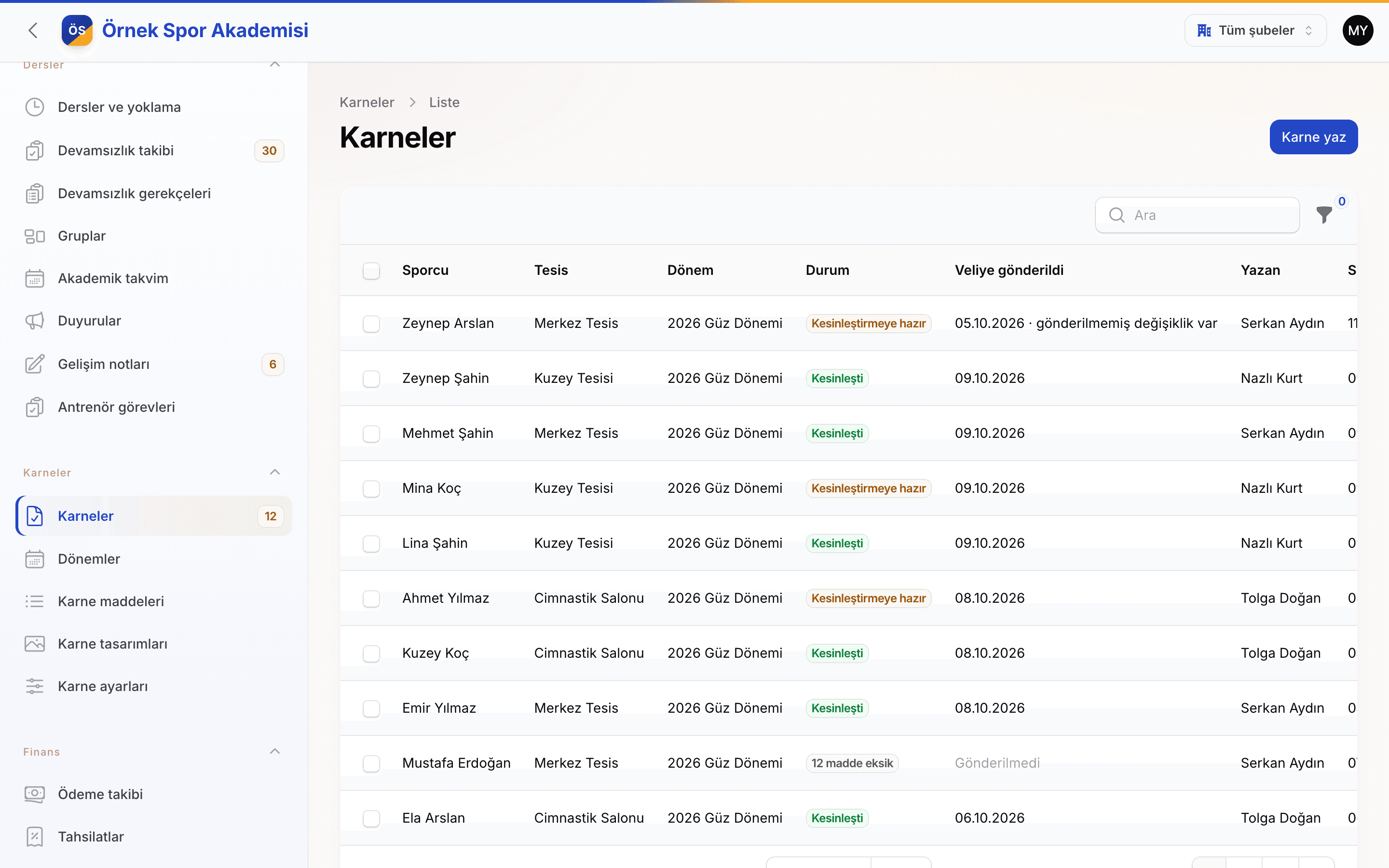Click the 30 badge on Devamsızlık takibi
1389x868 pixels.
pyautogui.click(x=269, y=150)
